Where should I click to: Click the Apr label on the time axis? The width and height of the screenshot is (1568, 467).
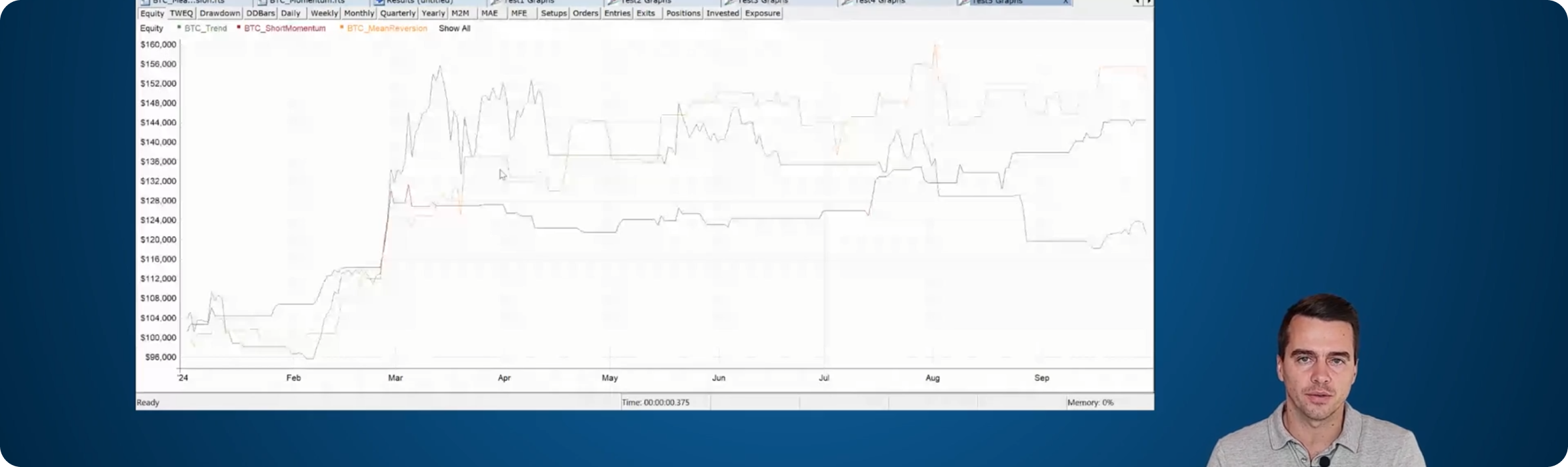(504, 378)
